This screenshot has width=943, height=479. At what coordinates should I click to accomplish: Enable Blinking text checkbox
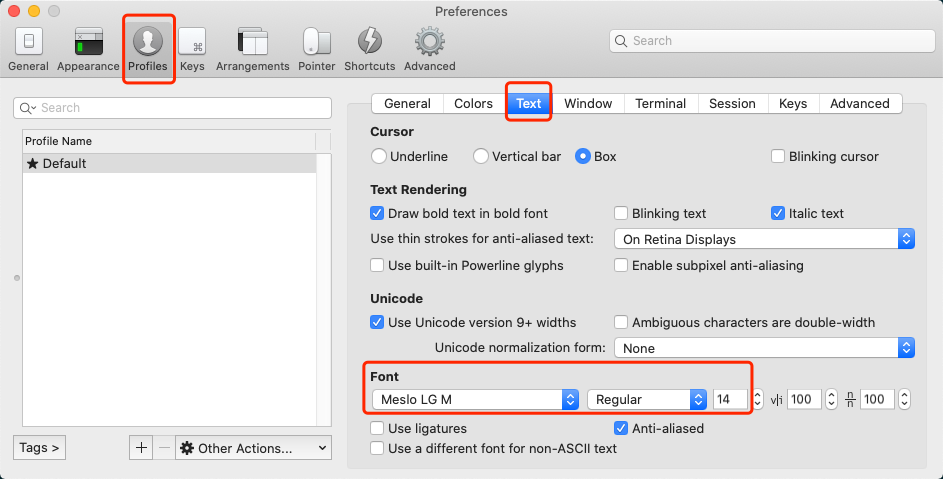[x=621, y=213]
